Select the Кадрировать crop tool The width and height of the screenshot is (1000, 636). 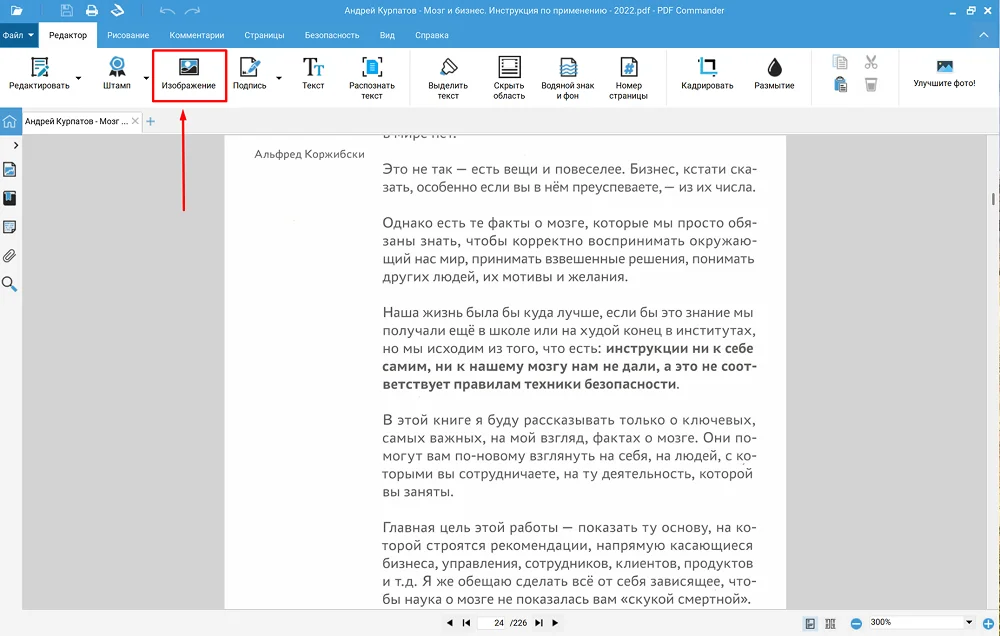pyautogui.click(x=707, y=73)
